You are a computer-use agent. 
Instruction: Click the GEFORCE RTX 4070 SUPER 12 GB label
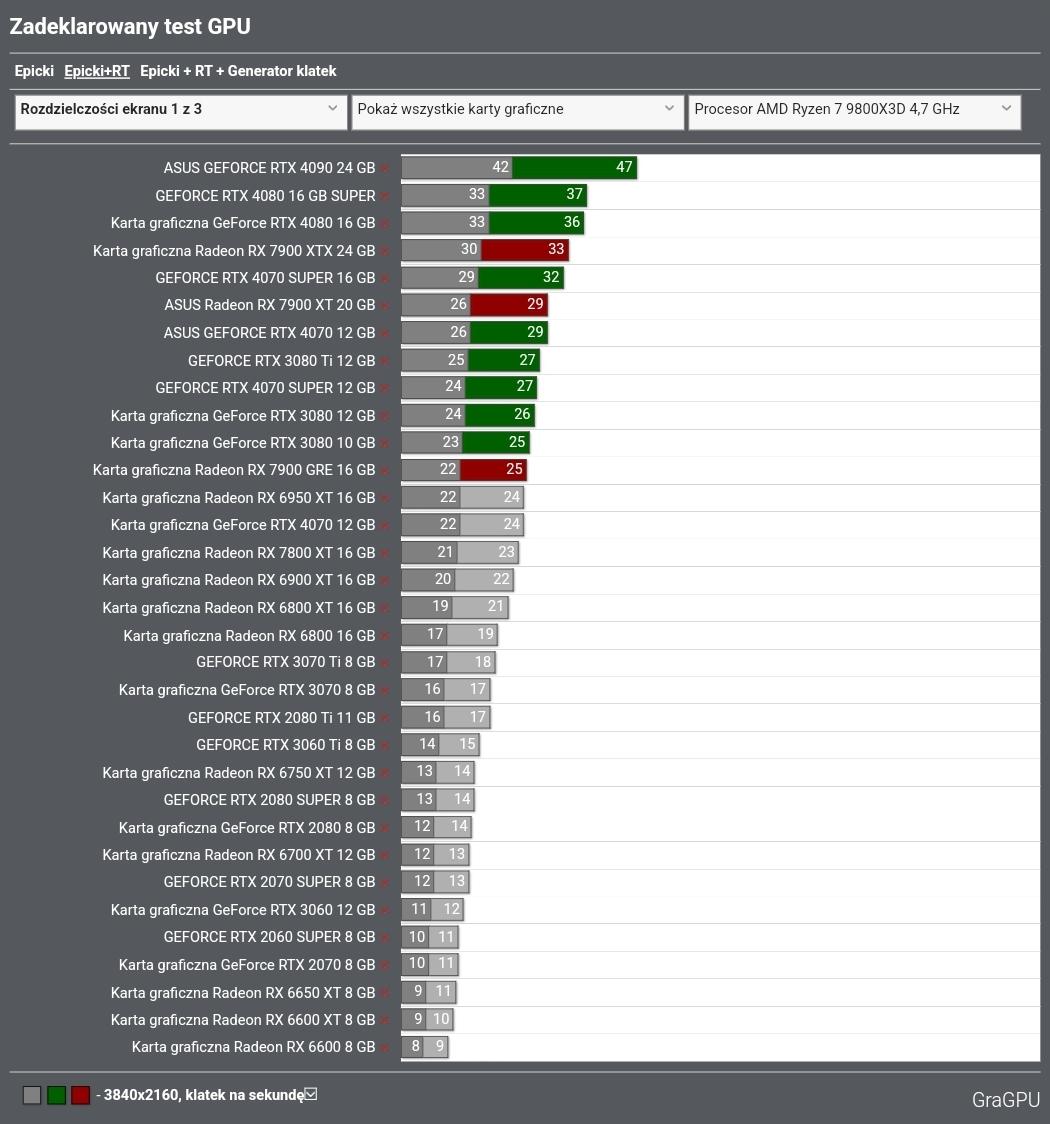coord(265,388)
